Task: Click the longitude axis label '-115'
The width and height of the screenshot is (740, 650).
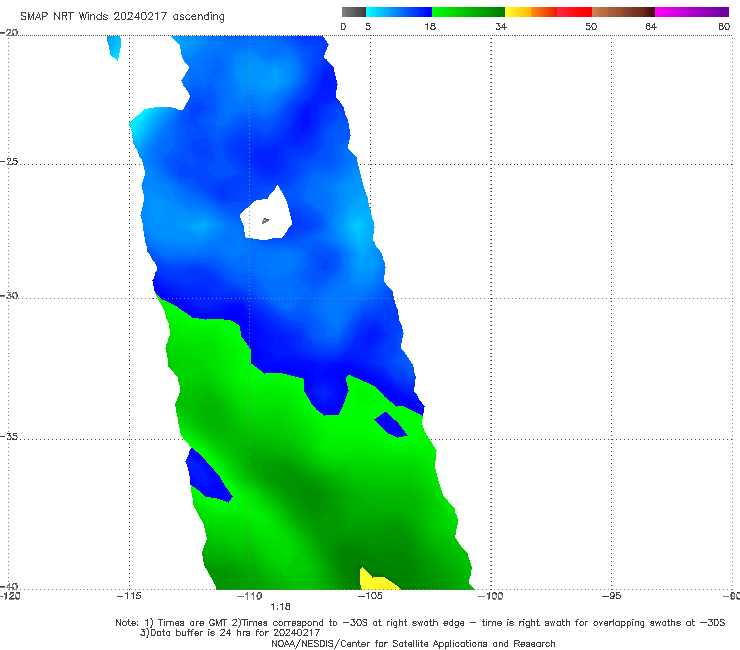Action: click(x=129, y=596)
